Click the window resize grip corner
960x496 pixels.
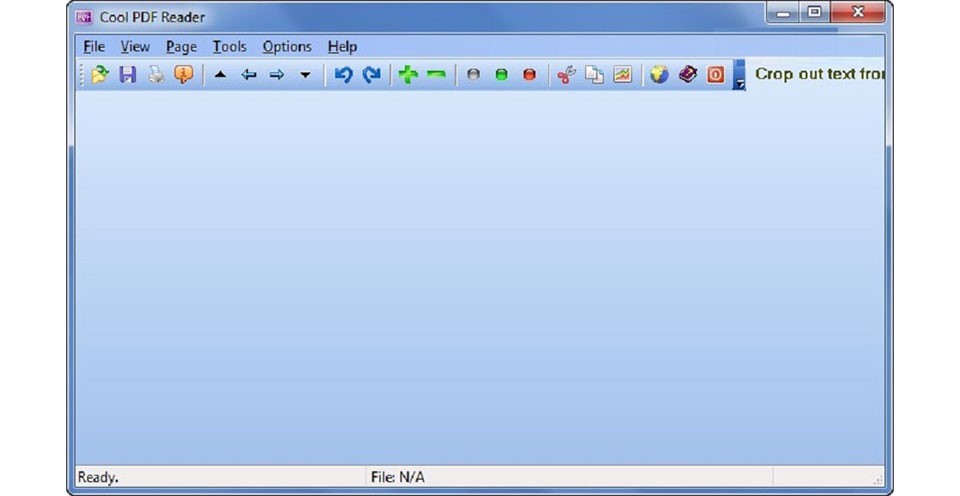878,479
